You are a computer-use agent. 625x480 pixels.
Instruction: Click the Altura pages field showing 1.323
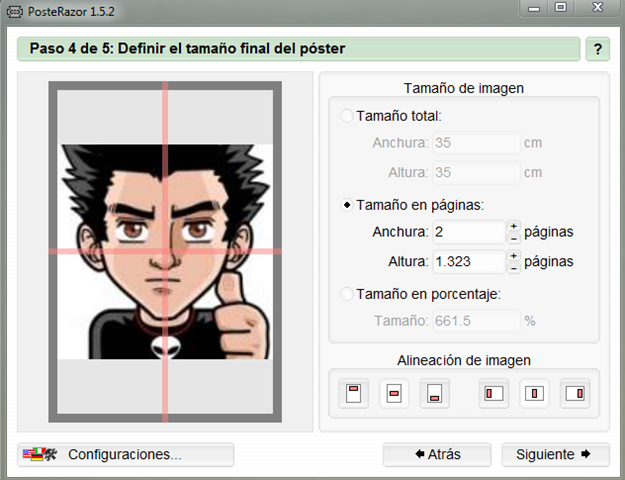click(x=469, y=262)
